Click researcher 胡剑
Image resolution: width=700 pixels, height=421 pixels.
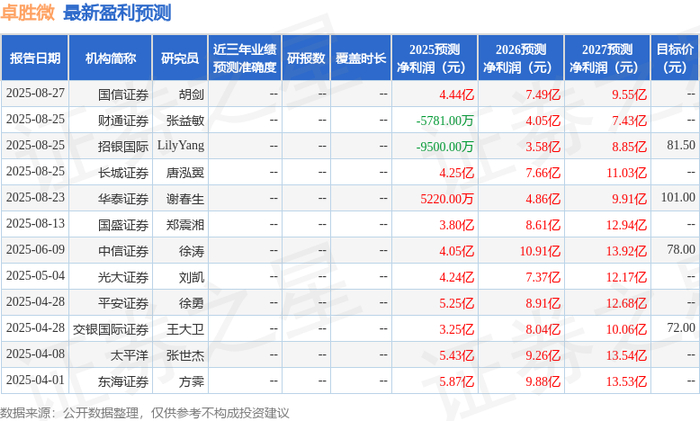(192, 95)
